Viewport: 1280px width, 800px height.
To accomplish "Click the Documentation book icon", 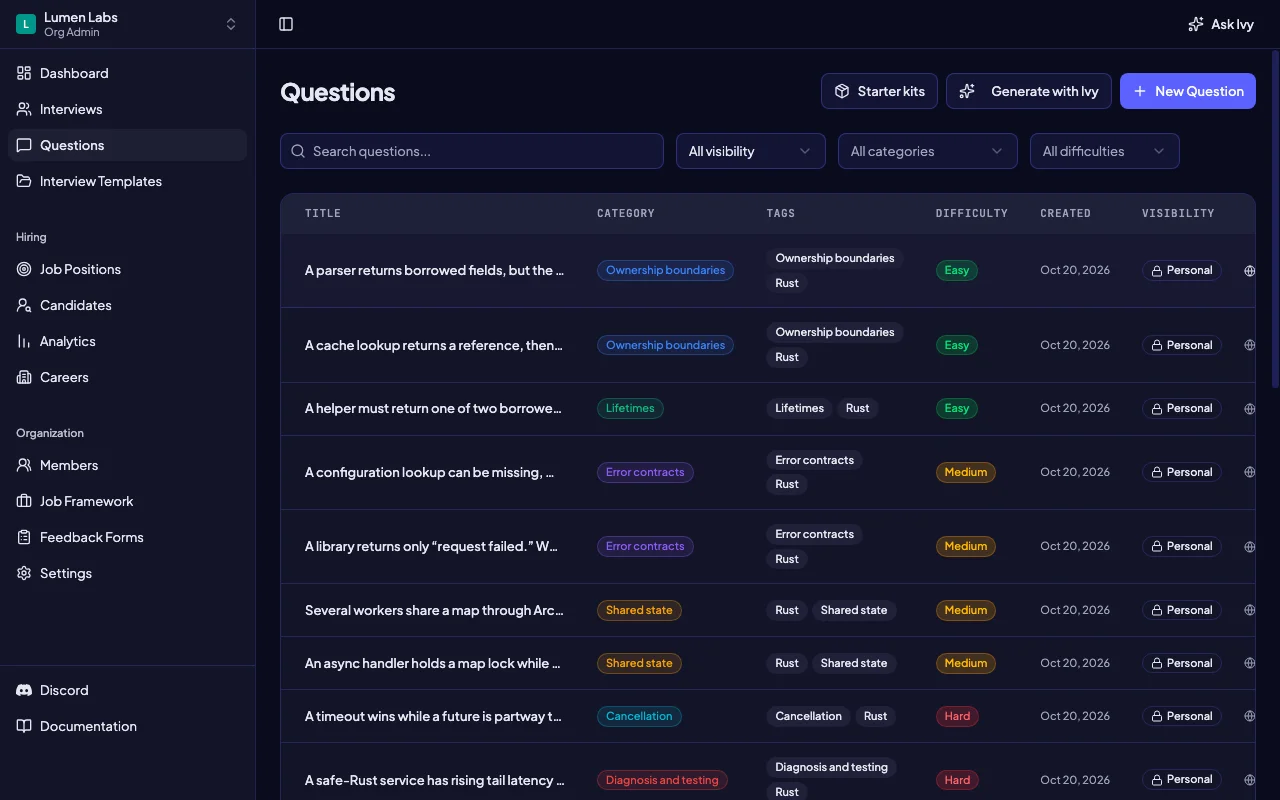I will point(24,726).
